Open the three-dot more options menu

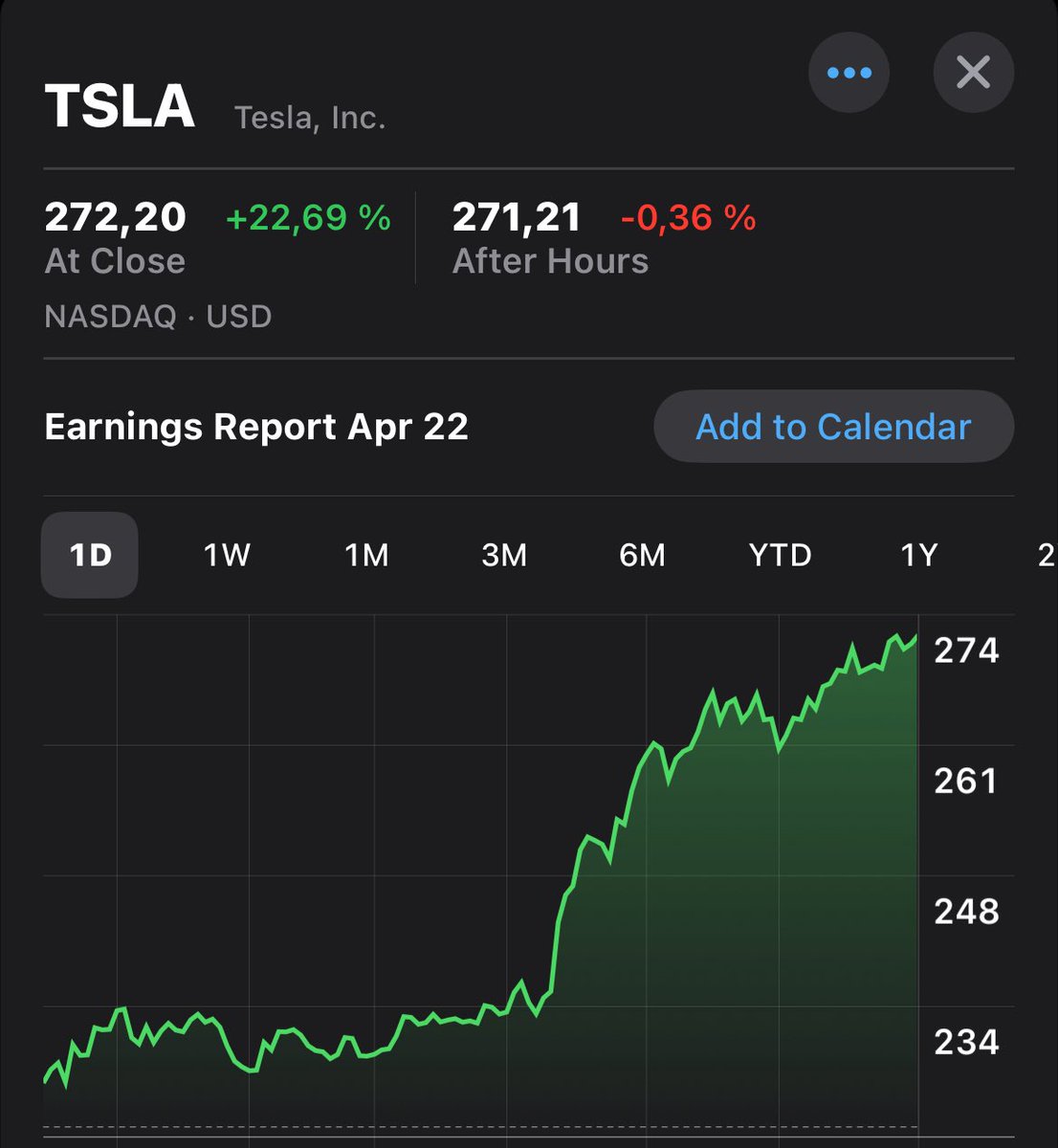coord(849,73)
